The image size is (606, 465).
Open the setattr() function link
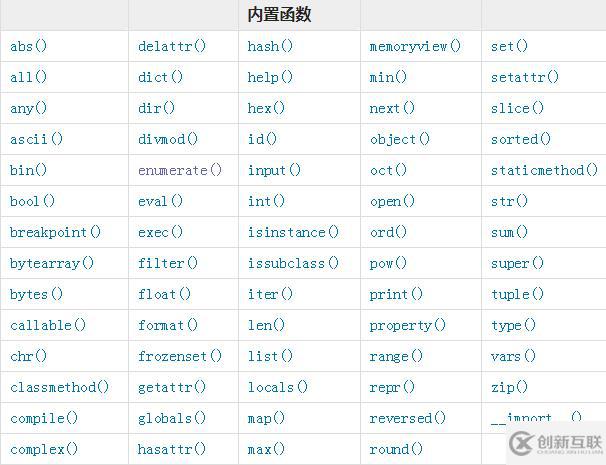525,77
